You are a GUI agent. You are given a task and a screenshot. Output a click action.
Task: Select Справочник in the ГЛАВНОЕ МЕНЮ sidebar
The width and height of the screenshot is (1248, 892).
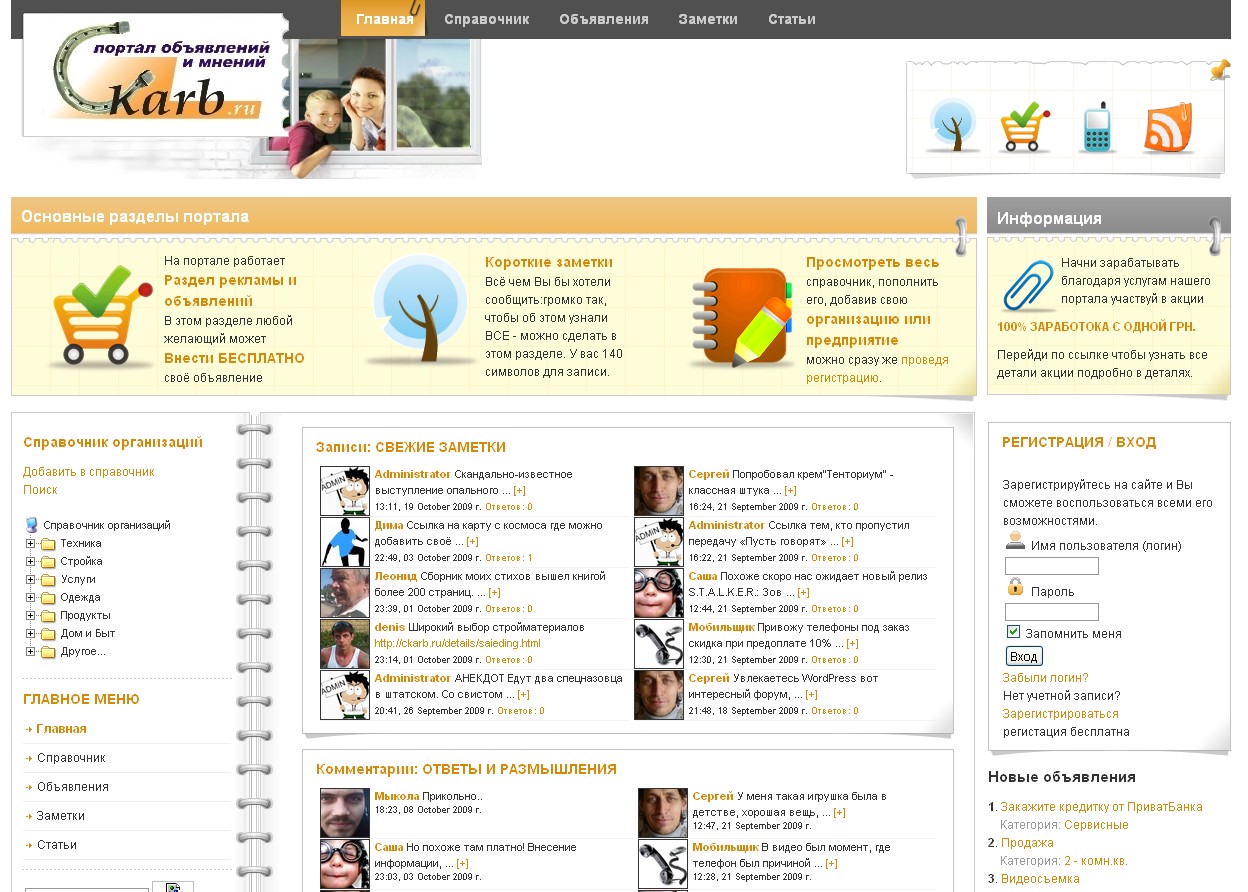(x=71, y=758)
